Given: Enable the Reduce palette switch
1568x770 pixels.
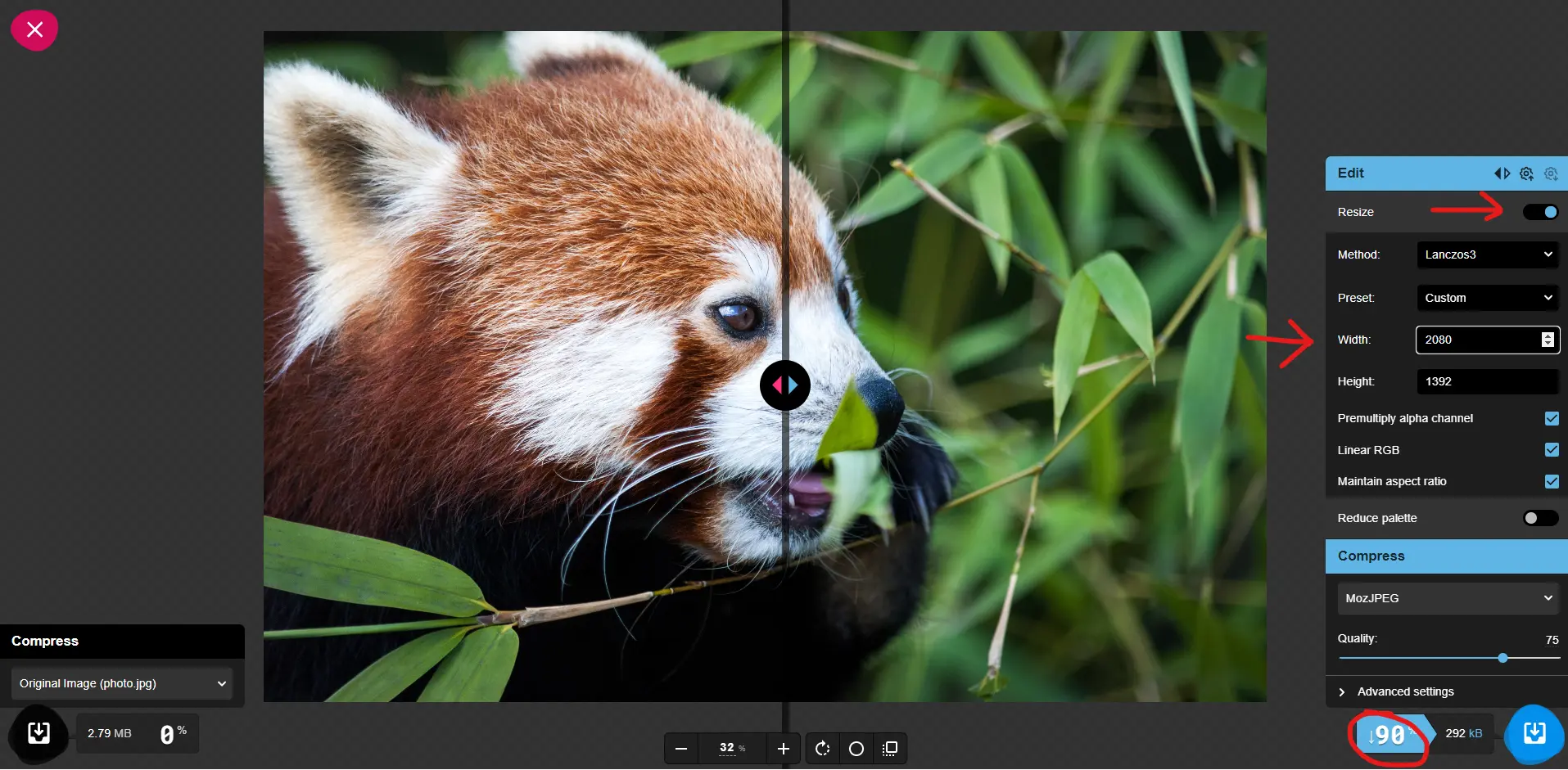Looking at the screenshot, I should pos(1540,518).
